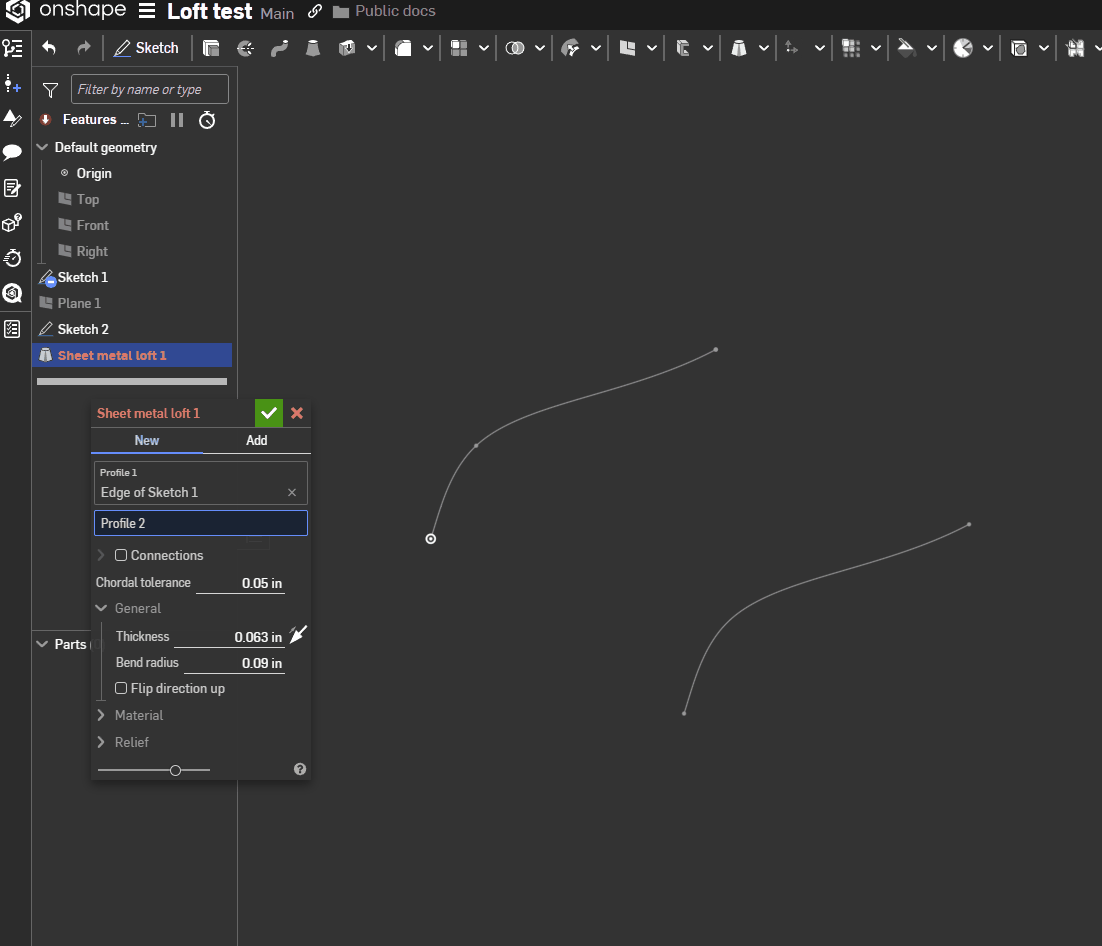
Task: Select the Boolean tool icon
Action: [x=515, y=48]
